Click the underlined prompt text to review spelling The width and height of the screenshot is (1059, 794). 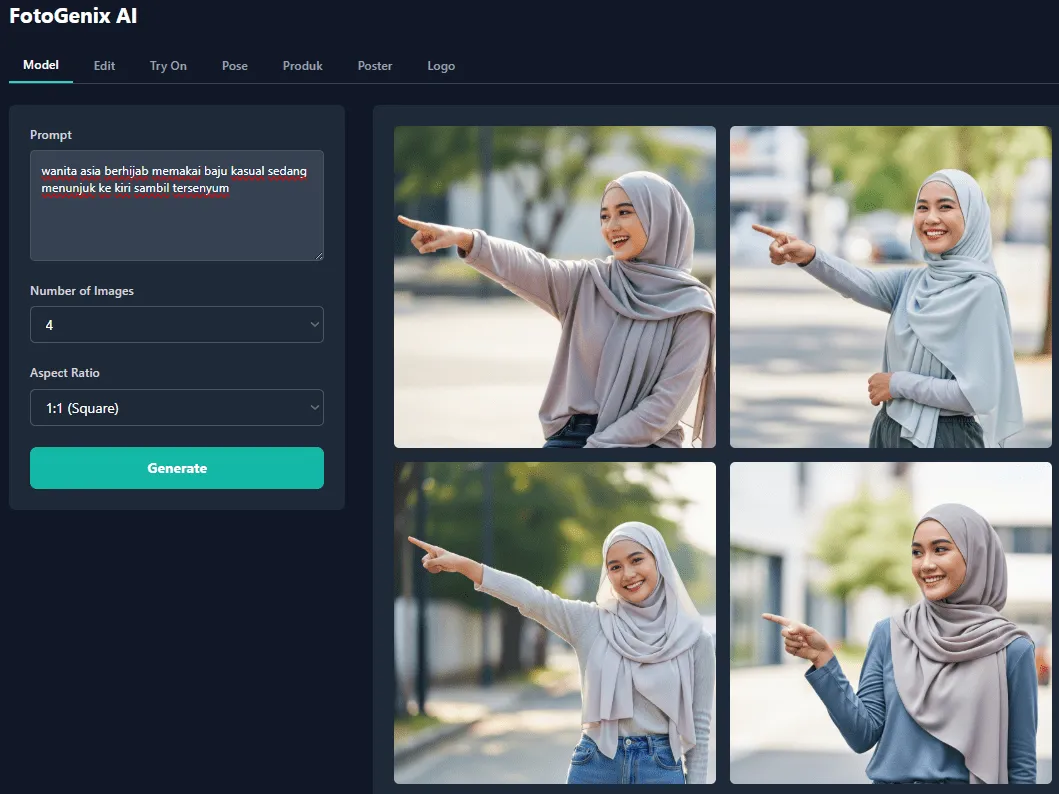coord(174,171)
